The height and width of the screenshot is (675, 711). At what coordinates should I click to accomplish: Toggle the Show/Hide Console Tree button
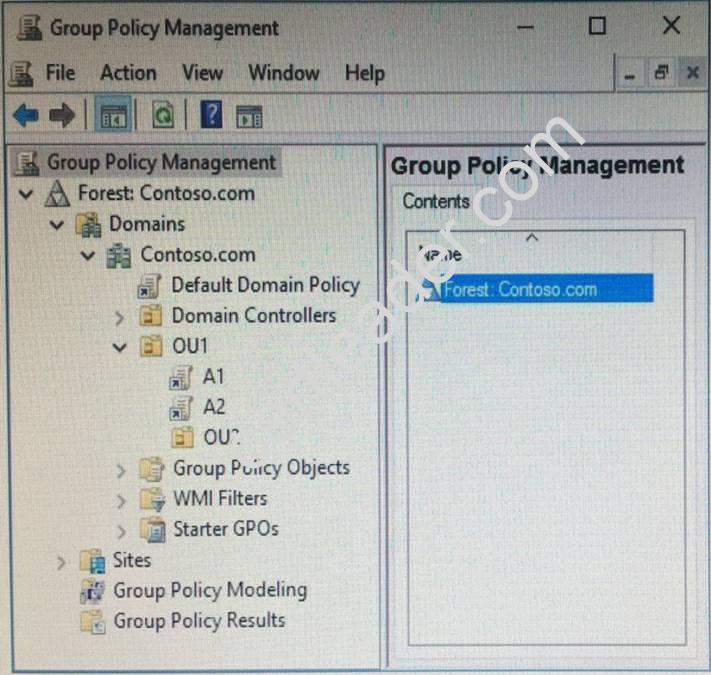113,114
